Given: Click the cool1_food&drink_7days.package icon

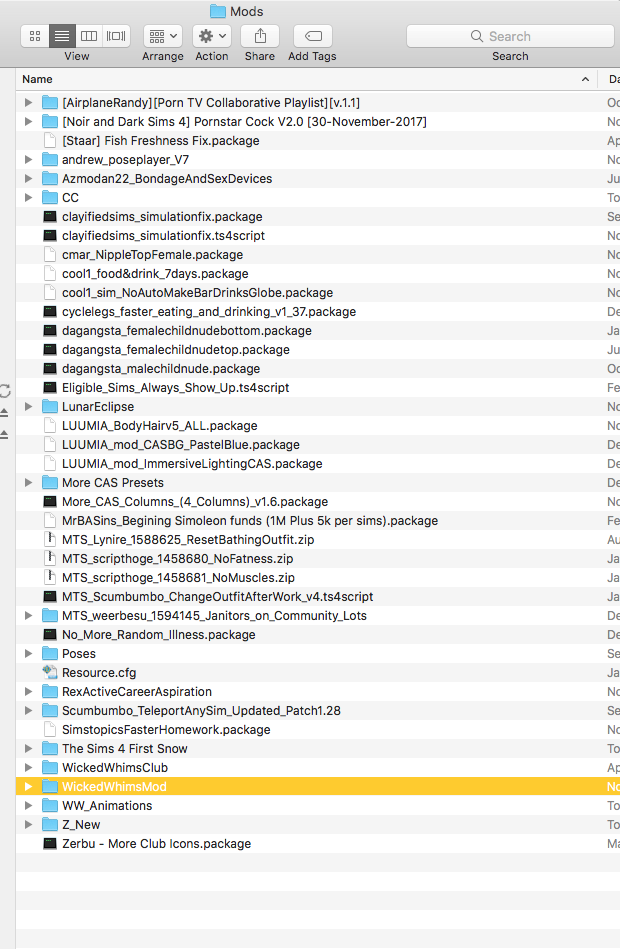Looking at the screenshot, I should [x=50, y=274].
